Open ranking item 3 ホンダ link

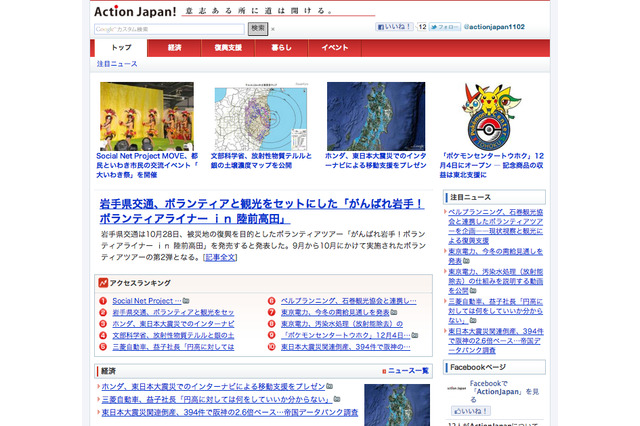173,324
